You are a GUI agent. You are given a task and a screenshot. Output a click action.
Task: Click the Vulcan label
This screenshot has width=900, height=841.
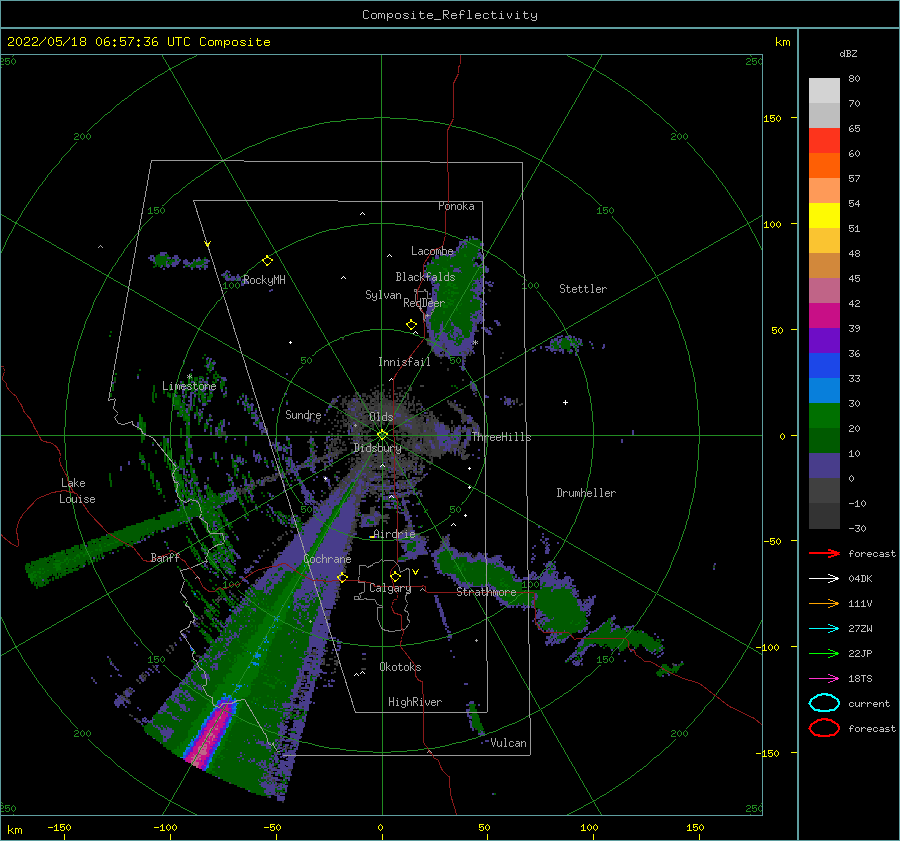(x=509, y=743)
